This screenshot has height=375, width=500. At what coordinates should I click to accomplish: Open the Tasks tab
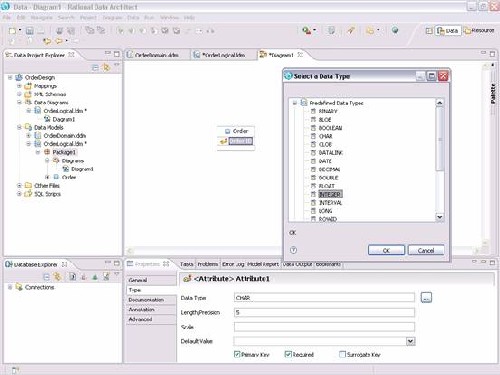(187, 264)
